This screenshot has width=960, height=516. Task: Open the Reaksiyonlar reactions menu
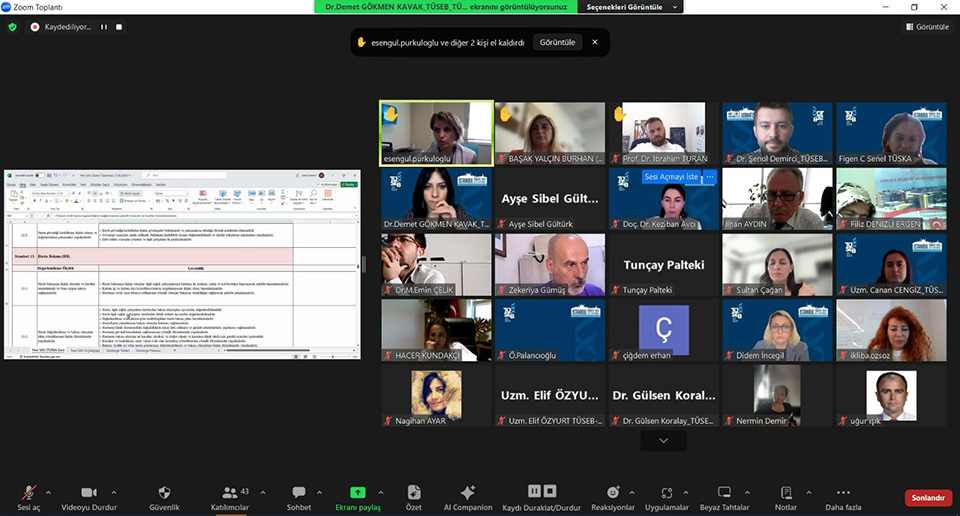point(614,495)
